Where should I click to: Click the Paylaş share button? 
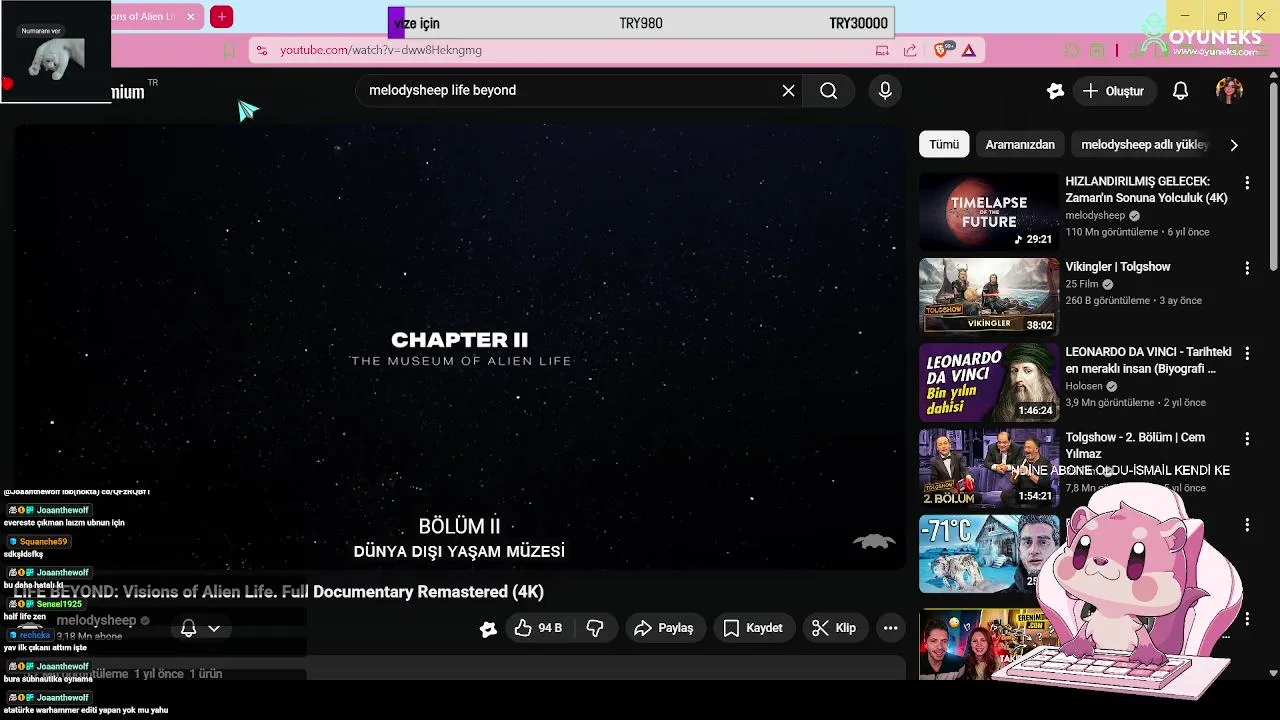(x=665, y=628)
